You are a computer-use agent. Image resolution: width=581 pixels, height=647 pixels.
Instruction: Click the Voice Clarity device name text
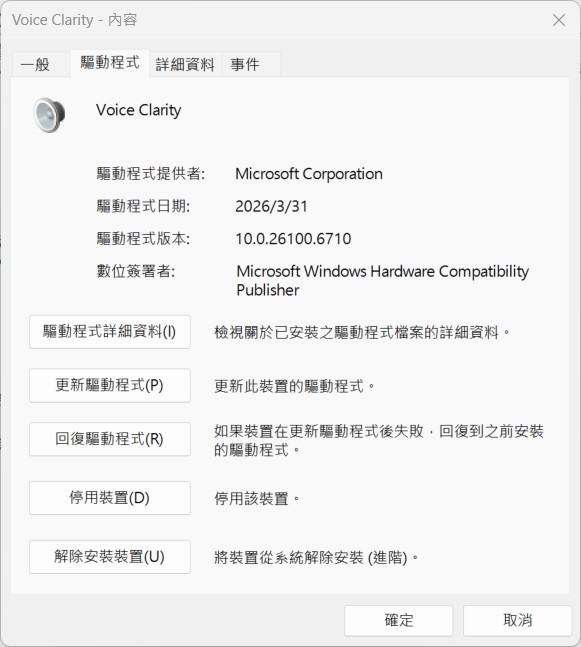point(139,111)
